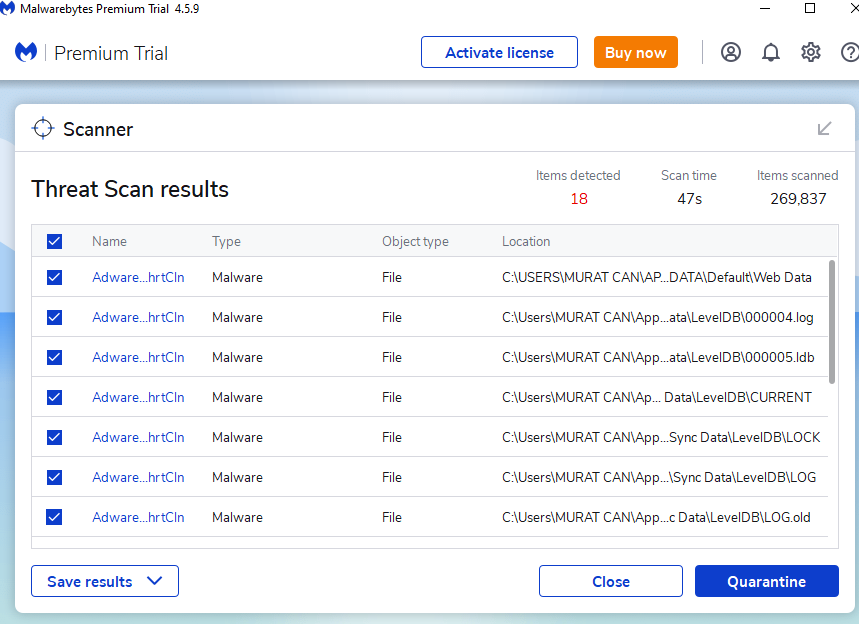Viewport: 859px width, 624px height.
Task: Click the Premium Trial header label
Action: tap(111, 53)
